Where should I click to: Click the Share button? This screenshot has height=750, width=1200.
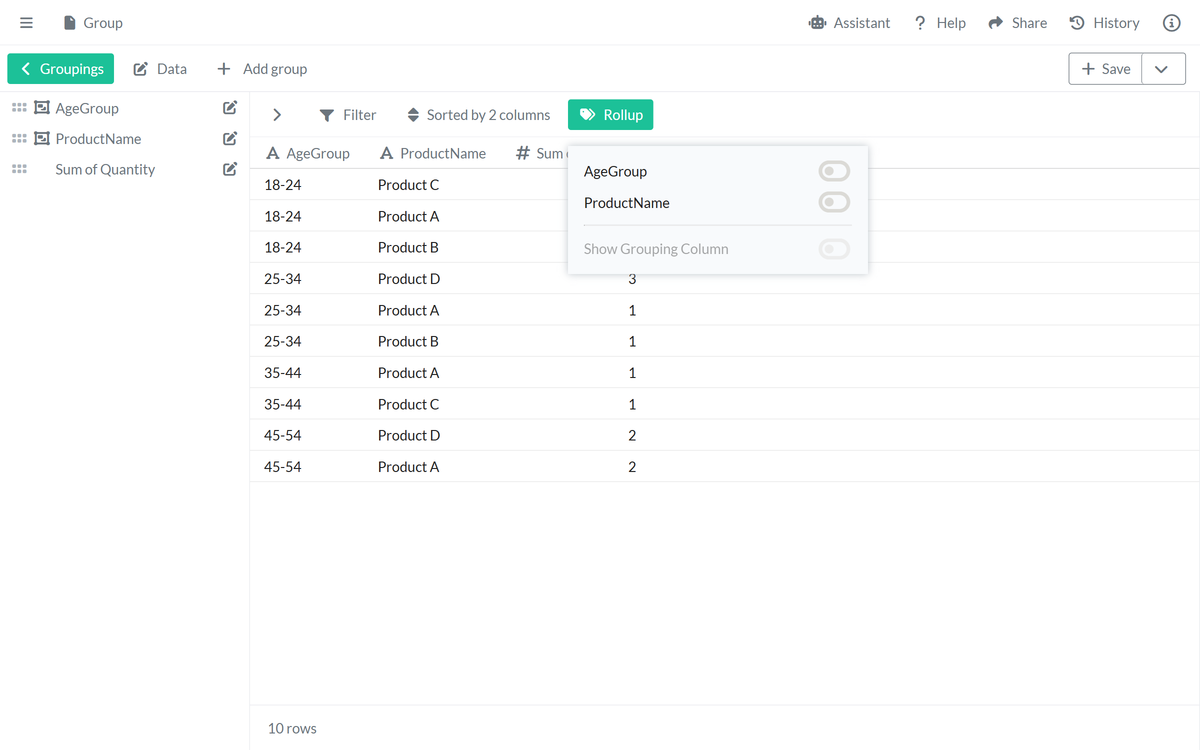(1017, 23)
